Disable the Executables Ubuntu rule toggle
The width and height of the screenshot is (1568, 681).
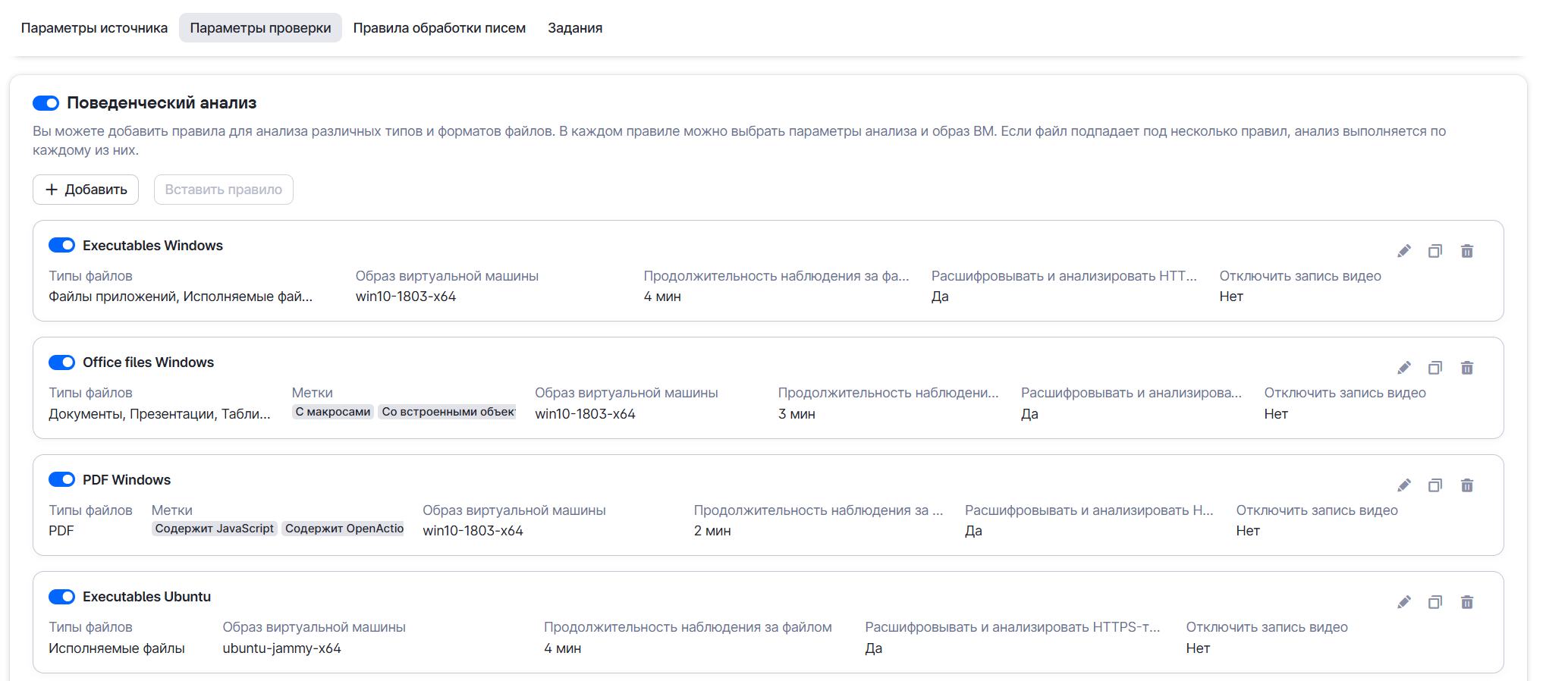[62, 597]
